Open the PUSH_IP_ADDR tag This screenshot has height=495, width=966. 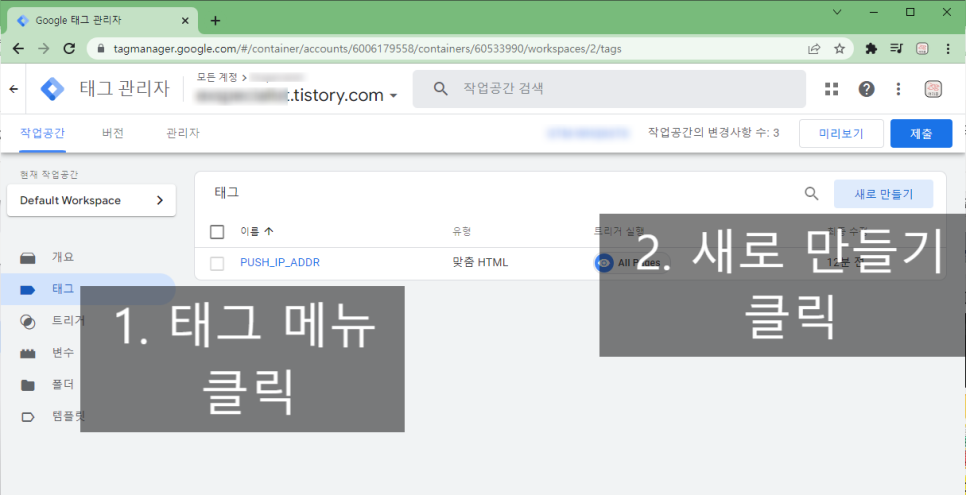click(280, 263)
